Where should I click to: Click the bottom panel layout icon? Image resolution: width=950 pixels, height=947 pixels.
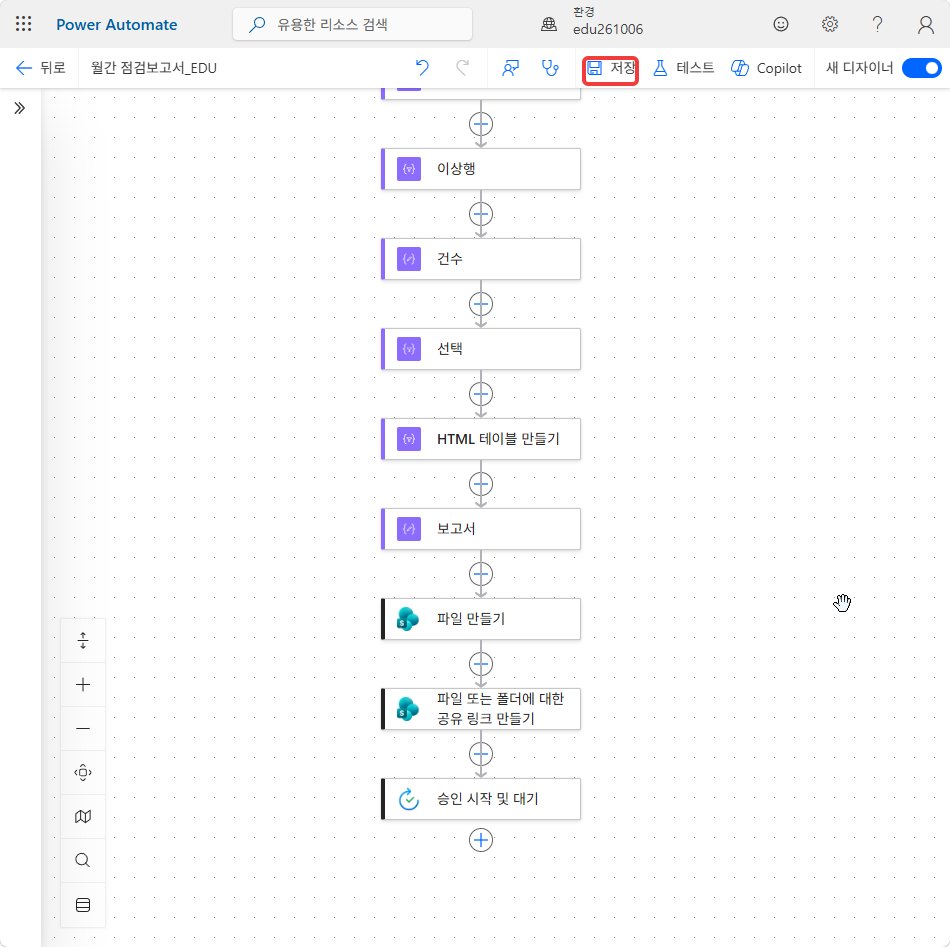(x=83, y=905)
